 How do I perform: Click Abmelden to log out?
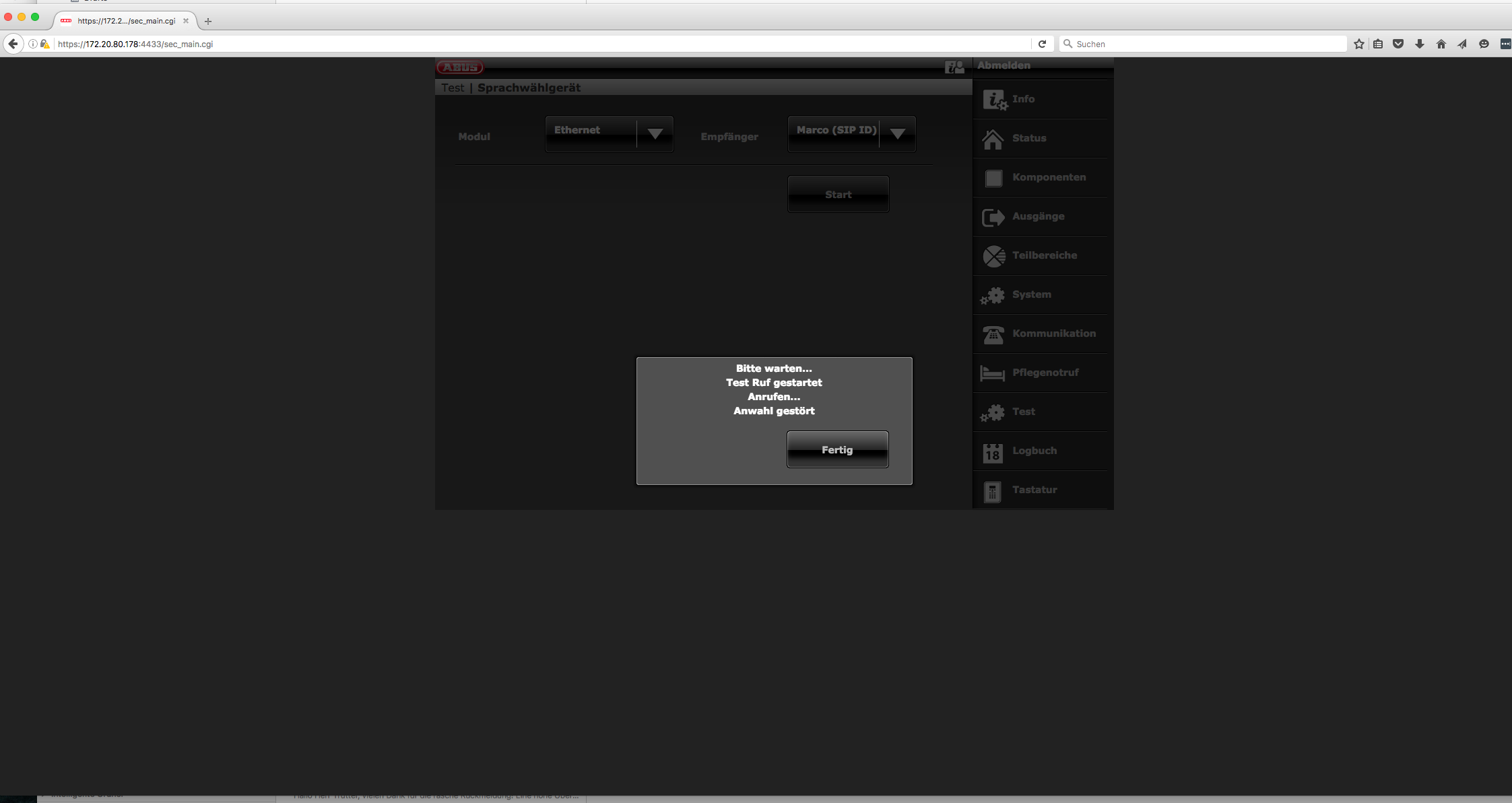tap(1004, 65)
